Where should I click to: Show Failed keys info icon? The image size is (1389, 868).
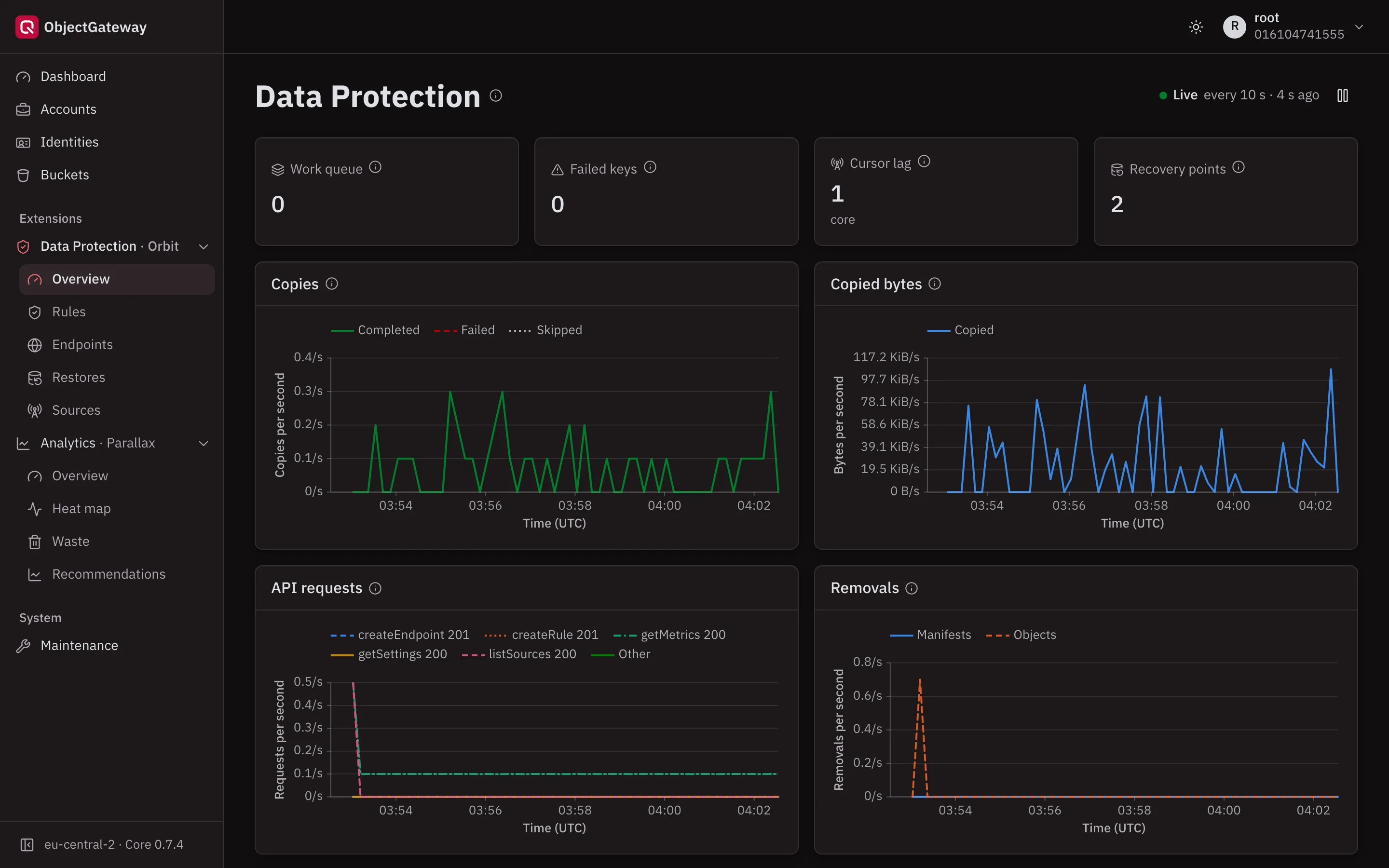650,167
